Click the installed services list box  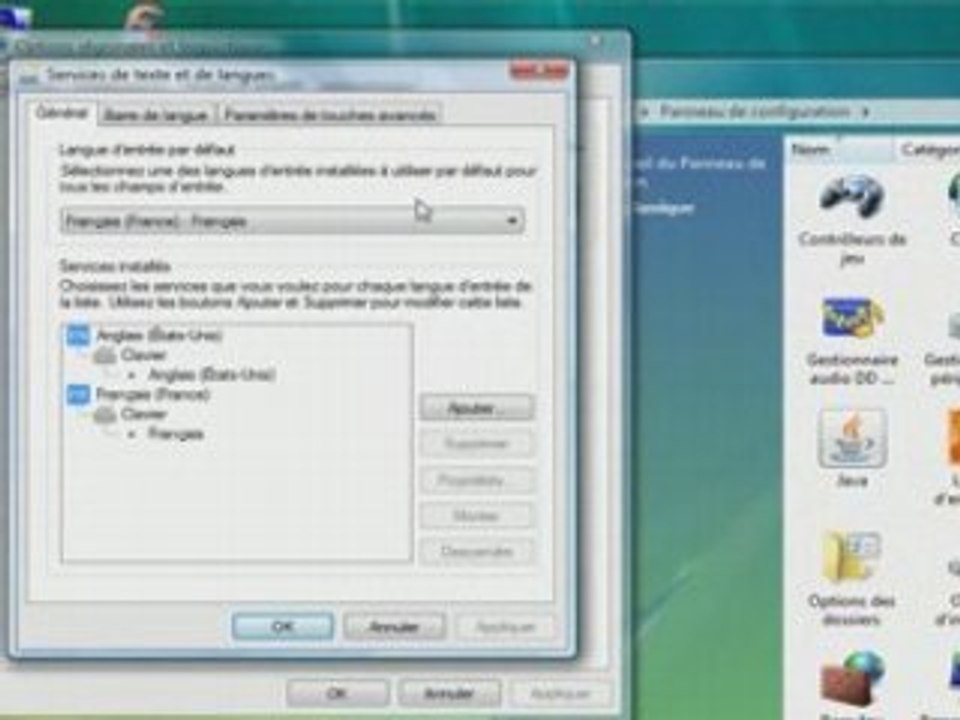click(x=237, y=443)
